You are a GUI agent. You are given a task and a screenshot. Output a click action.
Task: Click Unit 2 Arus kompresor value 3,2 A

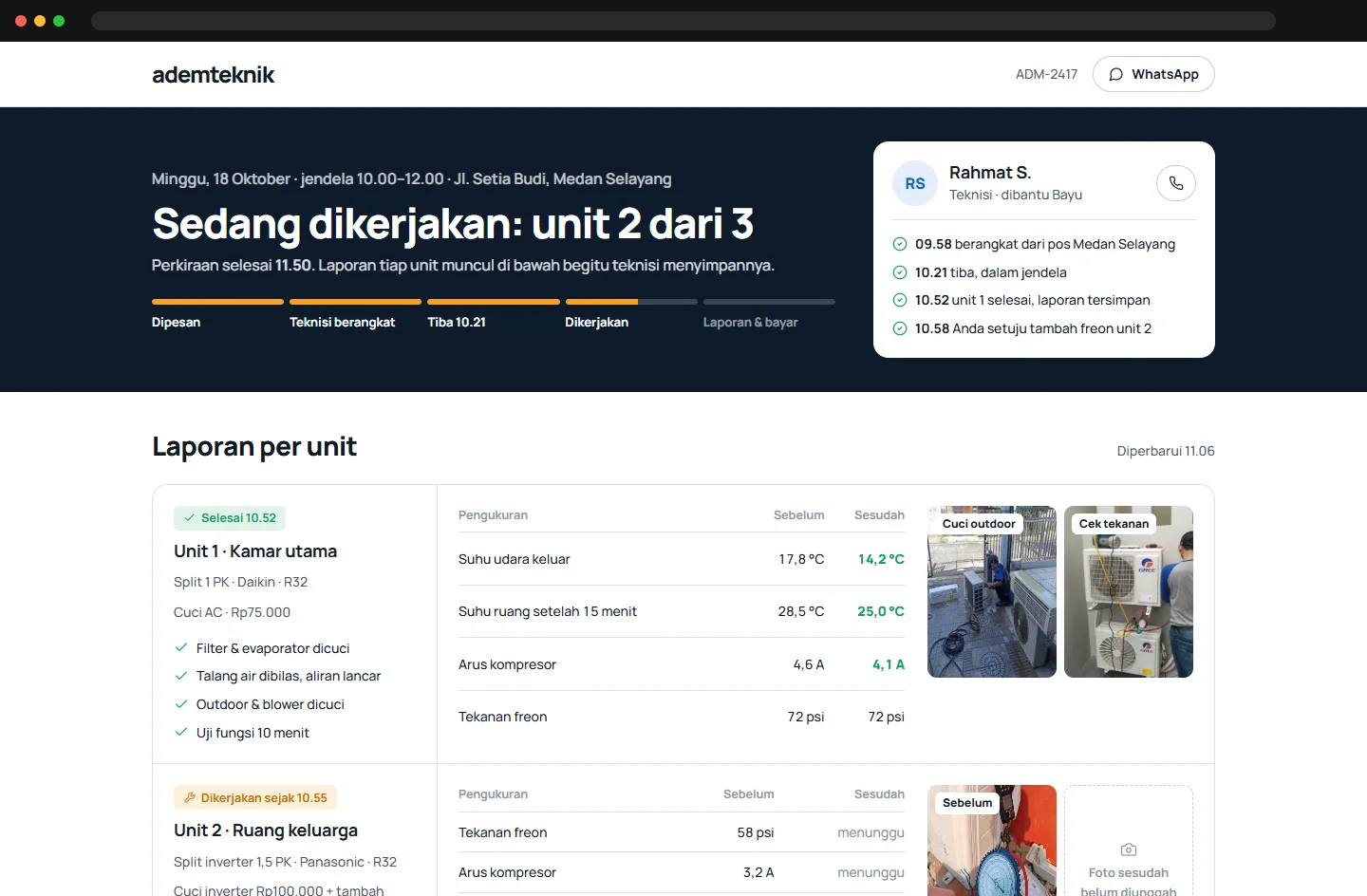click(758, 872)
